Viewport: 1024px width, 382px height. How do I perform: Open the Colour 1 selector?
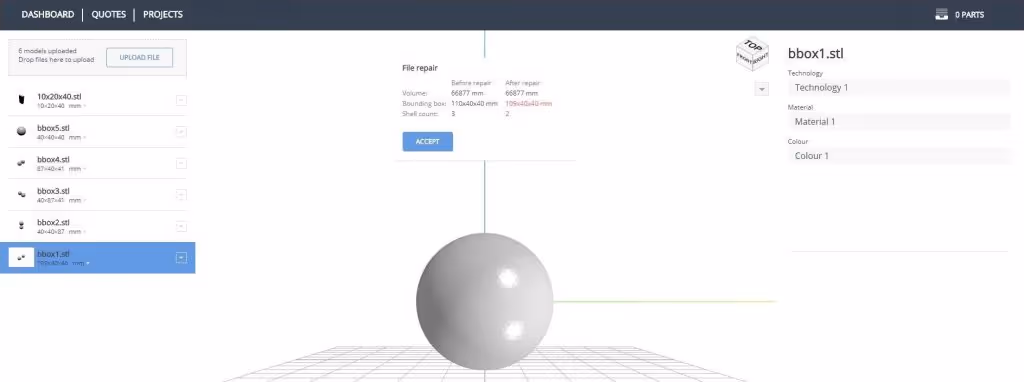tap(899, 156)
